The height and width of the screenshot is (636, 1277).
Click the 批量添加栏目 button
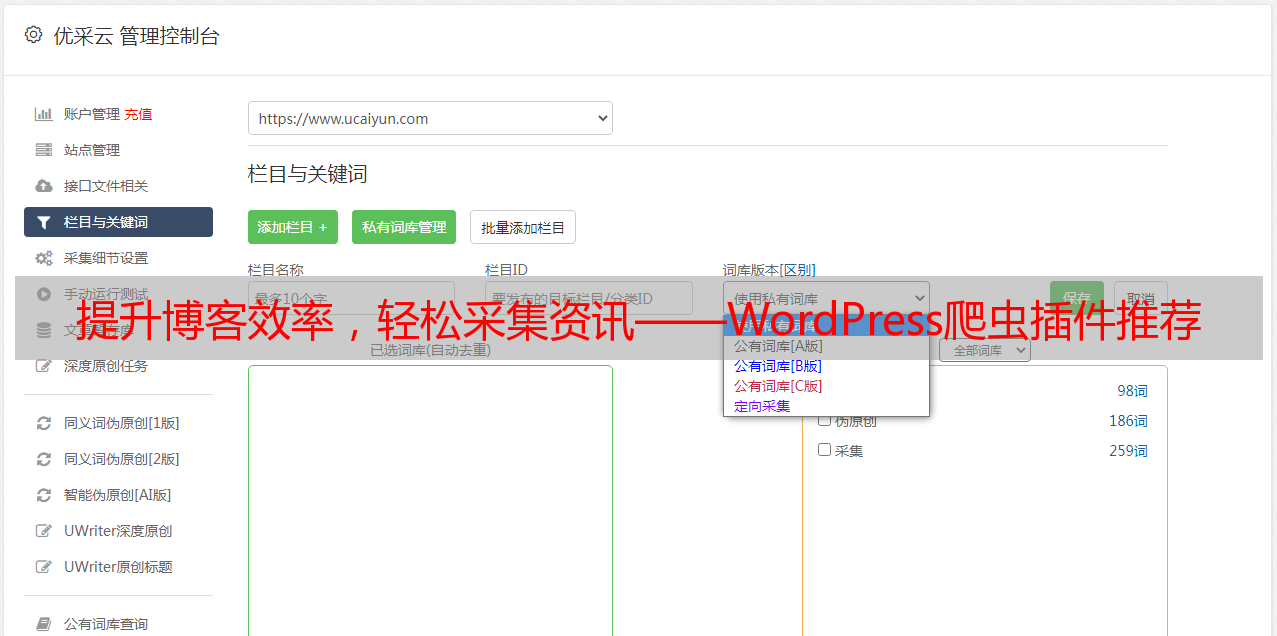pyautogui.click(x=523, y=227)
